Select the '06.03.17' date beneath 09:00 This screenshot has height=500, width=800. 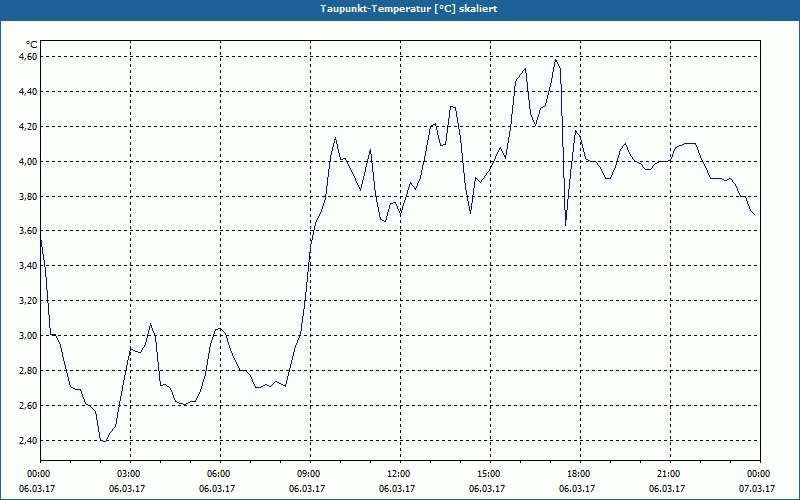[x=307, y=489]
